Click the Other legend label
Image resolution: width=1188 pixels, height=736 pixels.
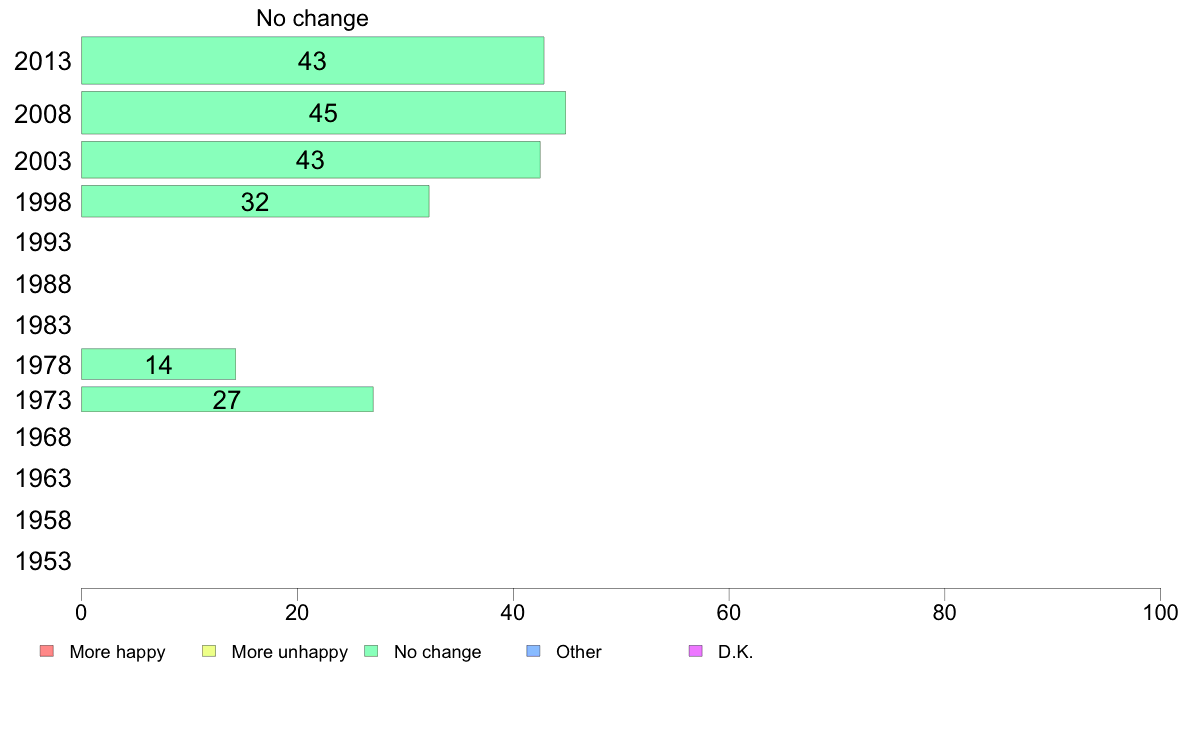(579, 652)
